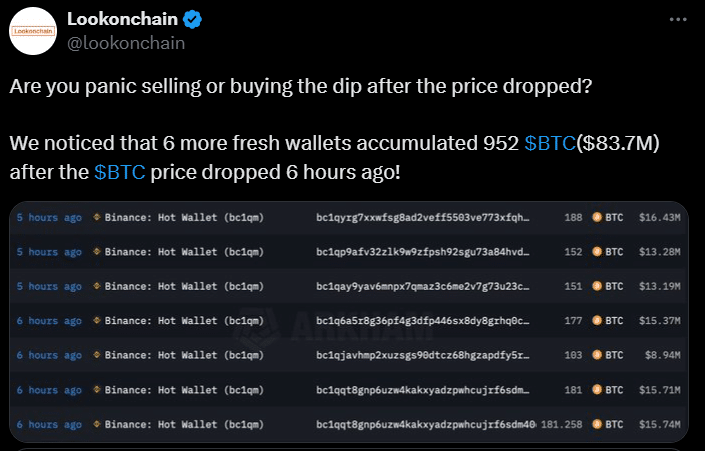This screenshot has width=705, height=451.
Task: Click the Bitcoin icon in the 188 BTC row
Action: 597,217
